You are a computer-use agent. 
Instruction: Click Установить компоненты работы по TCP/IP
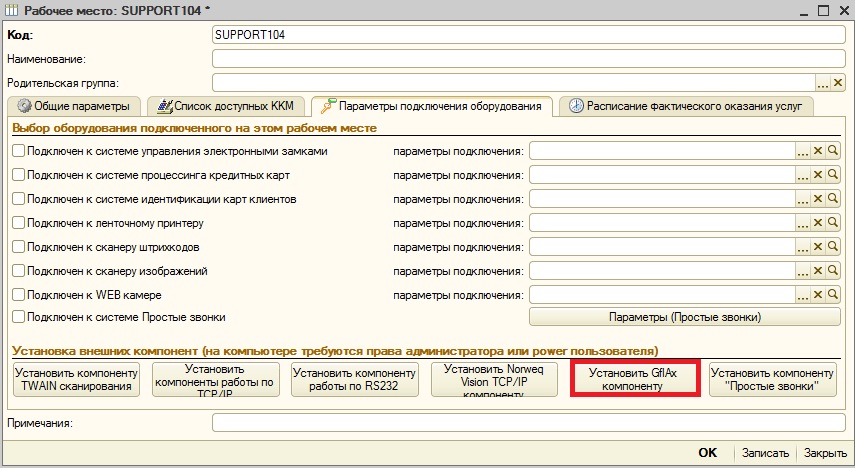[215, 380]
